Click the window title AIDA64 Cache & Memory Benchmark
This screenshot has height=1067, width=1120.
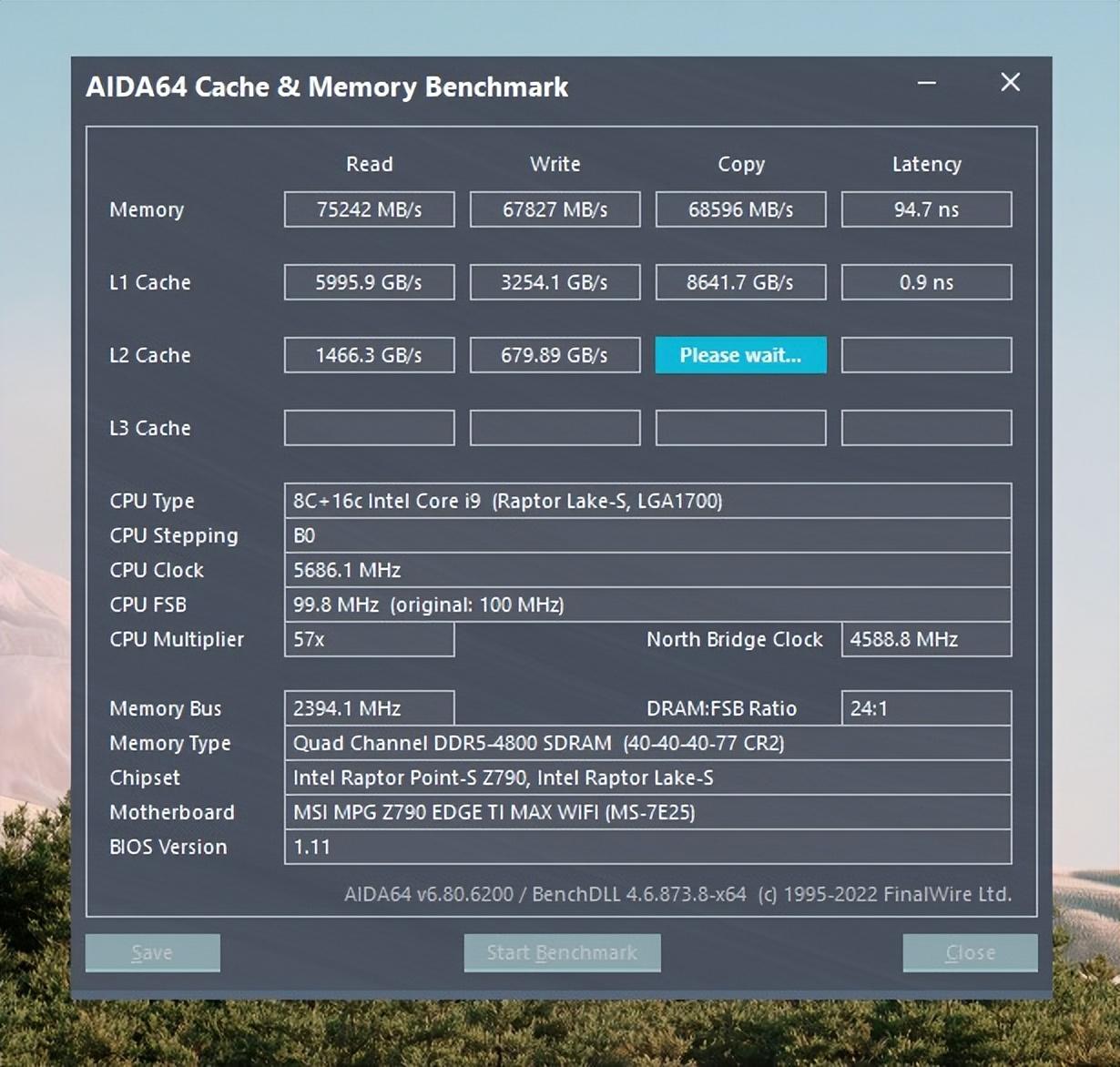[x=327, y=87]
